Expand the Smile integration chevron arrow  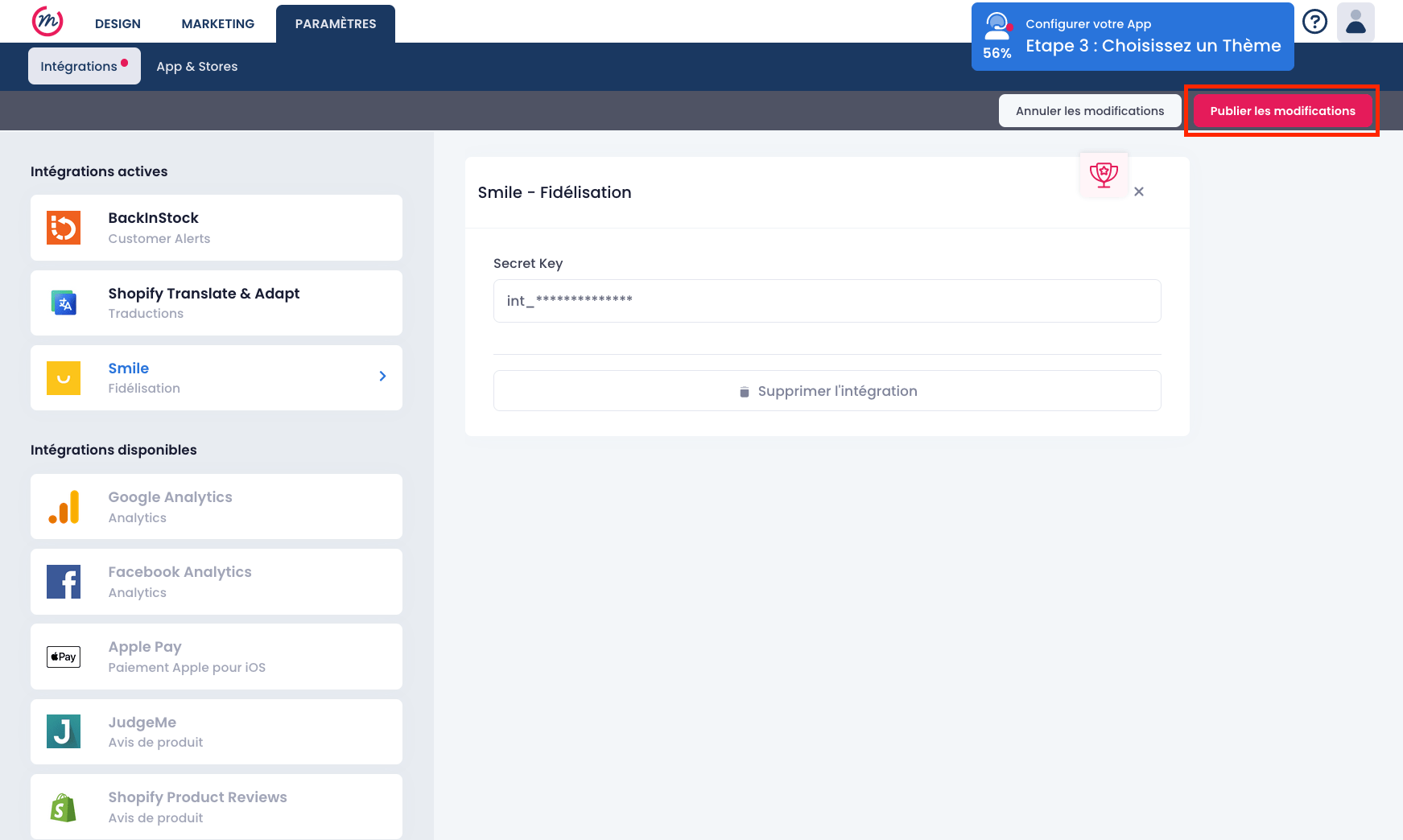click(x=382, y=376)
